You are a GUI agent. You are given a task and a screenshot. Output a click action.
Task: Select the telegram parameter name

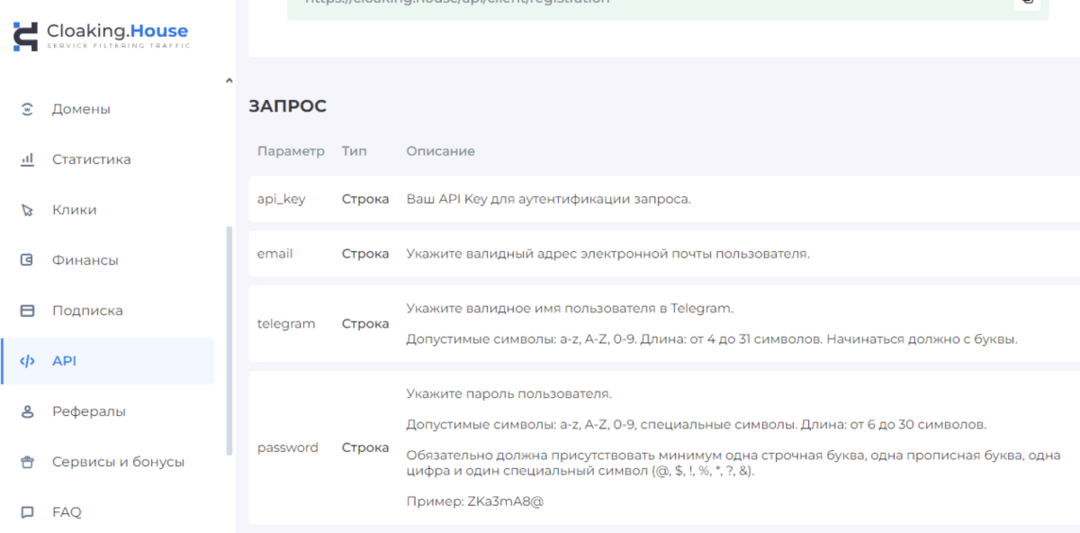(286, 324)
